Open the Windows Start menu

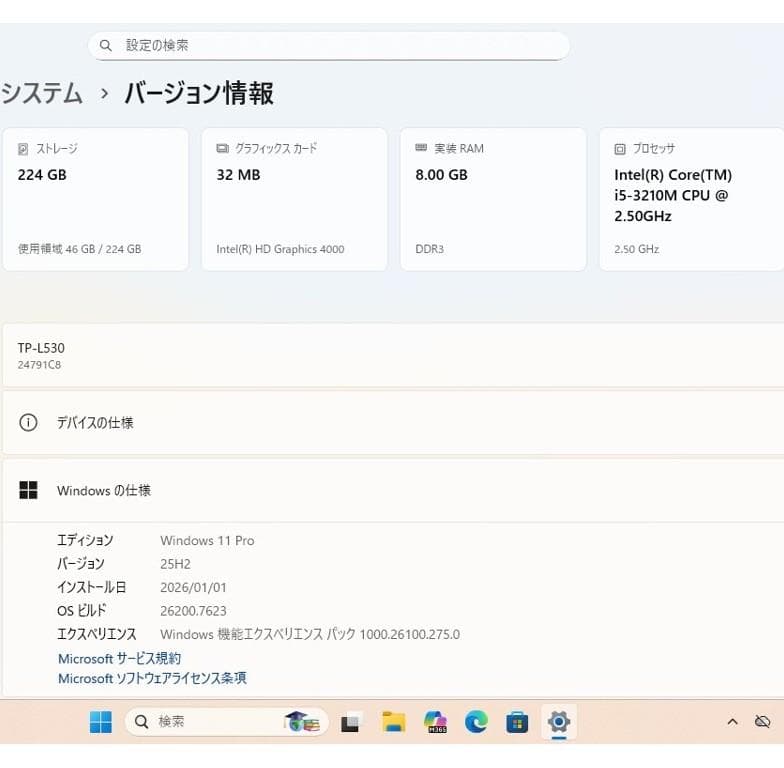pyautogui.click(x=100, y=722)
